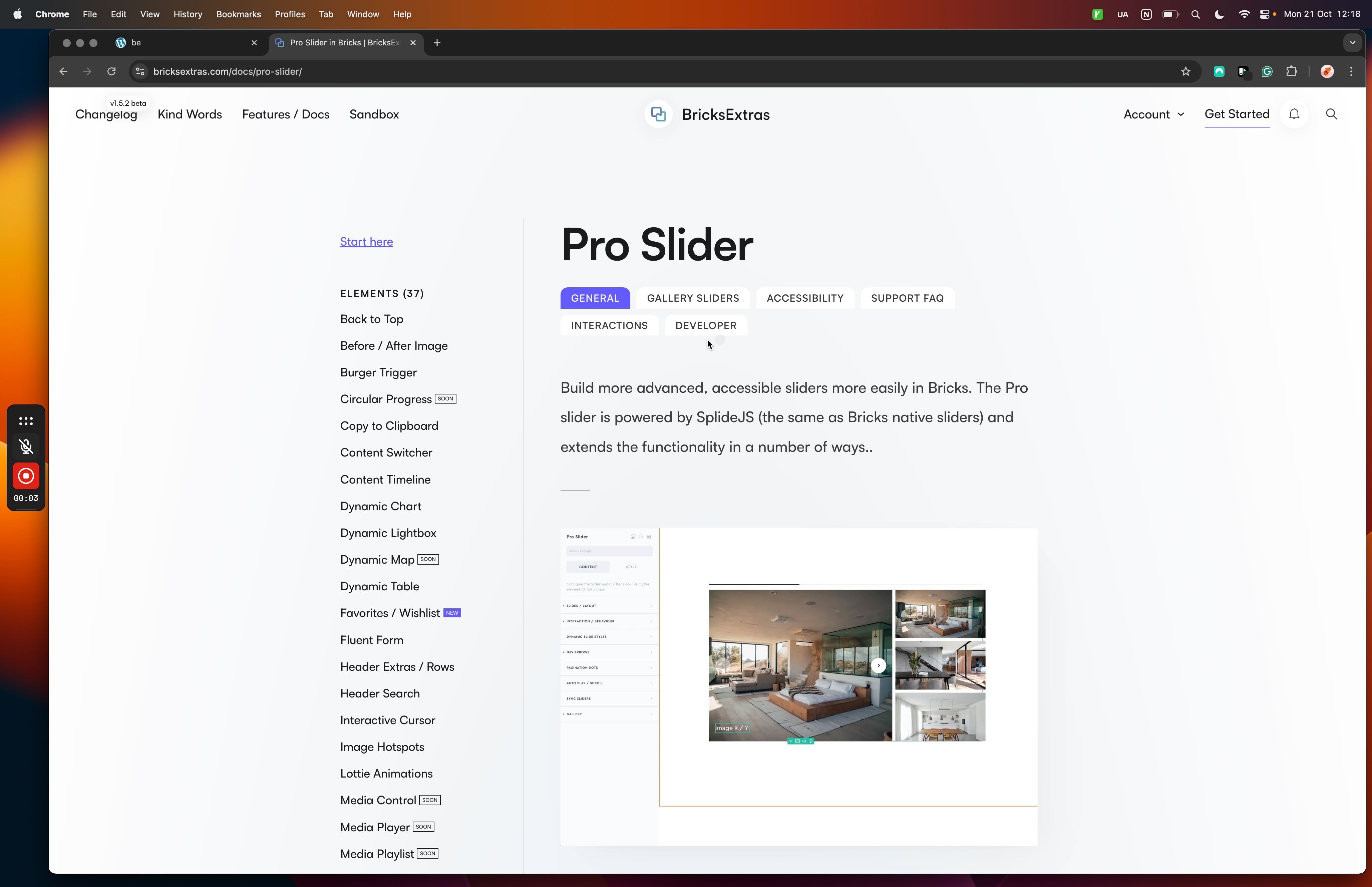Open Burger Trigger docs
The height and width of the screenshot is (887, 1372).
(x=378, y=373)
